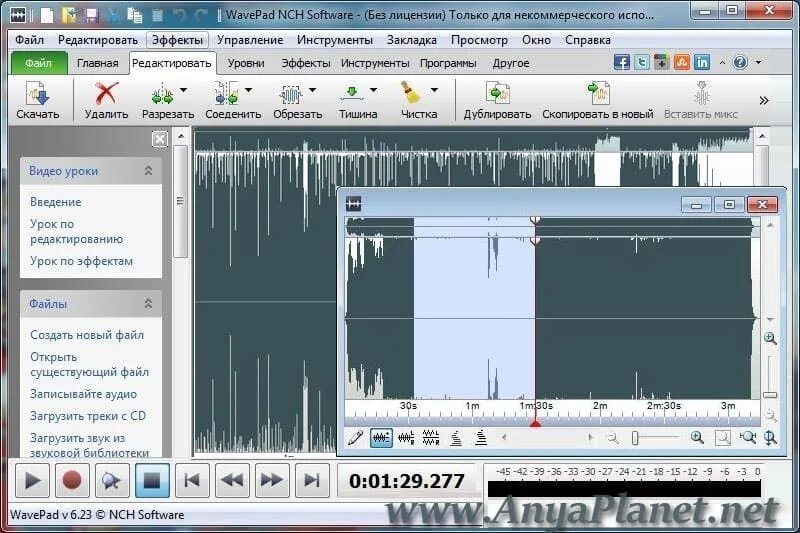Click Создать новый файл link

coord(87,335)
